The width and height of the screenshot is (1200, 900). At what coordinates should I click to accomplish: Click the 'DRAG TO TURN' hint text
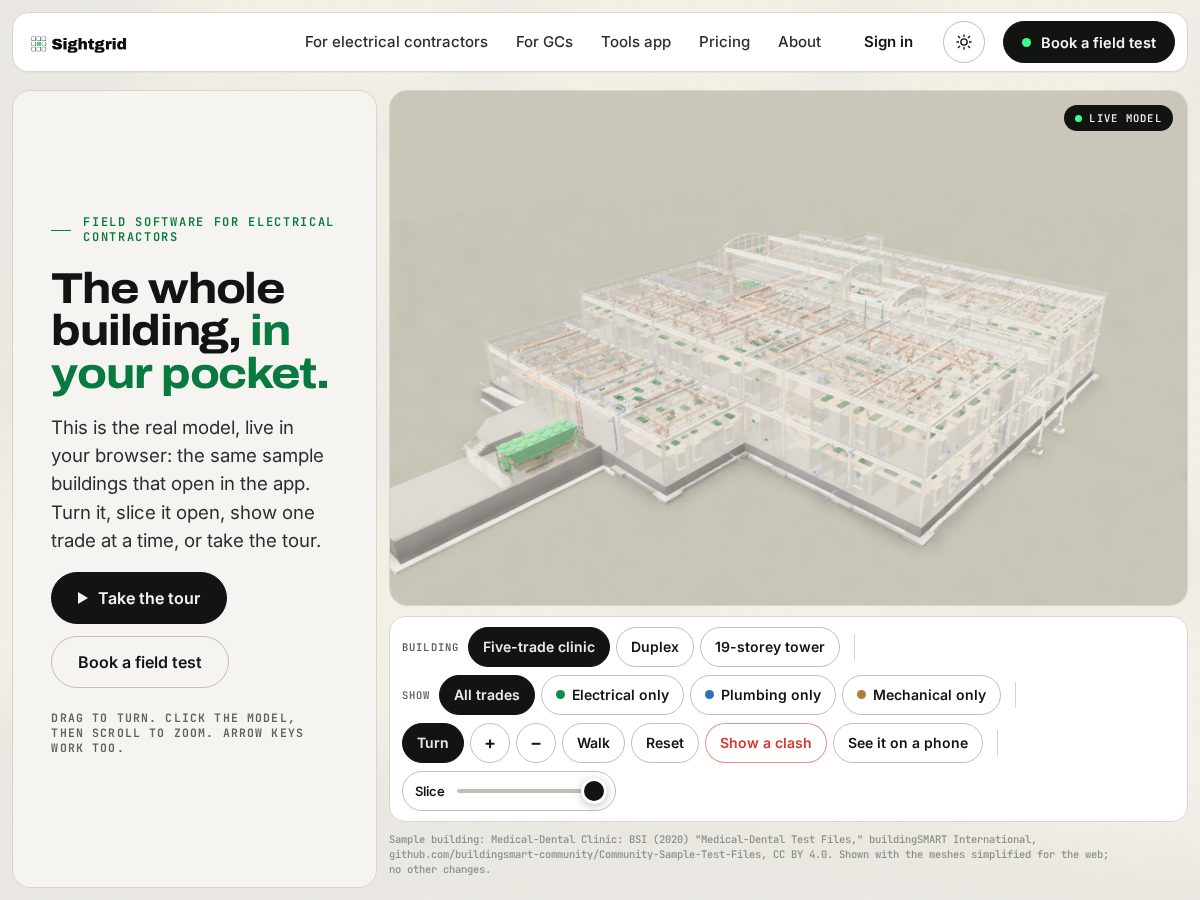point(178,733)
